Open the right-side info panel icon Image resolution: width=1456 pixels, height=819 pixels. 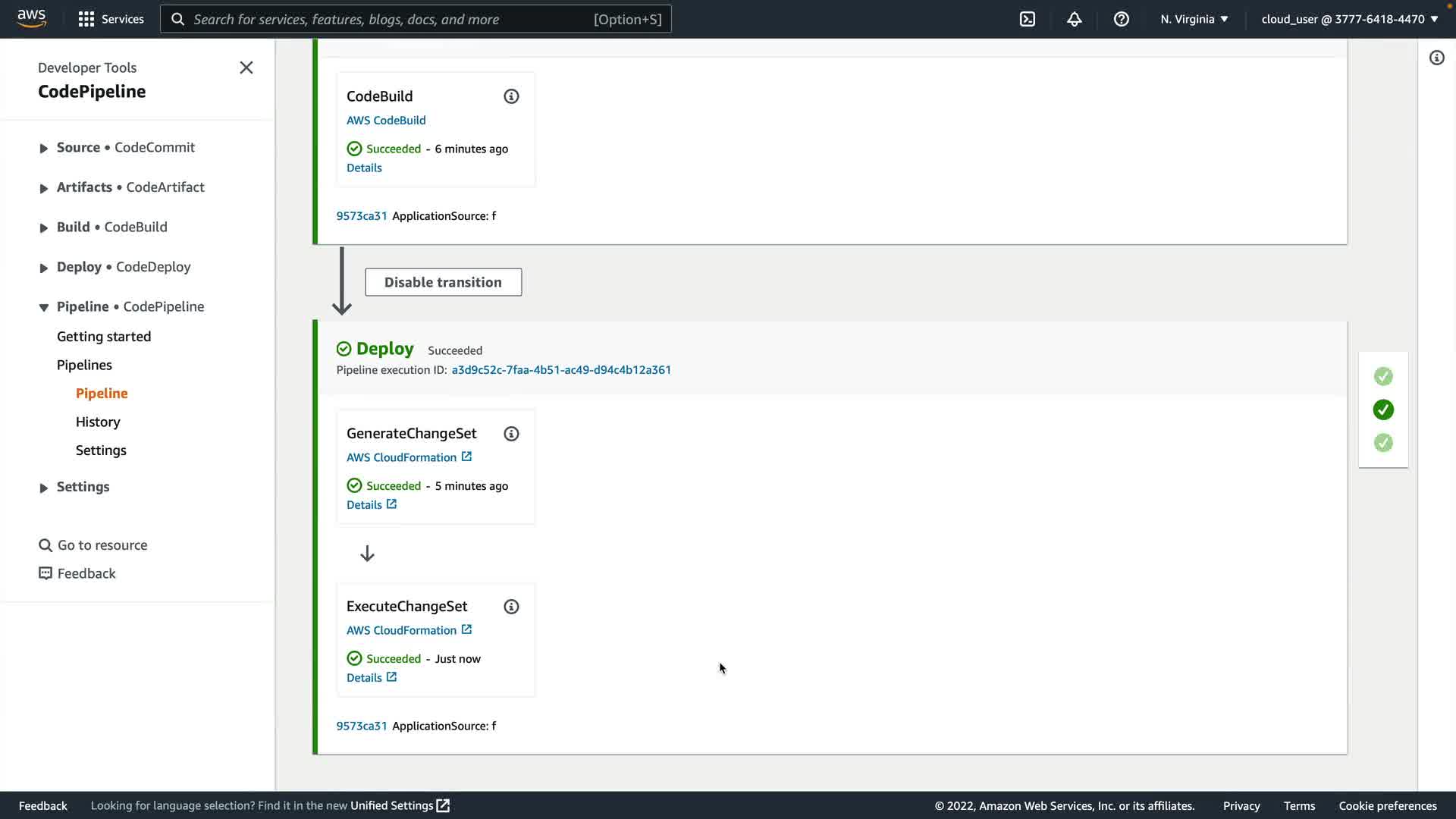(1436, 58)
